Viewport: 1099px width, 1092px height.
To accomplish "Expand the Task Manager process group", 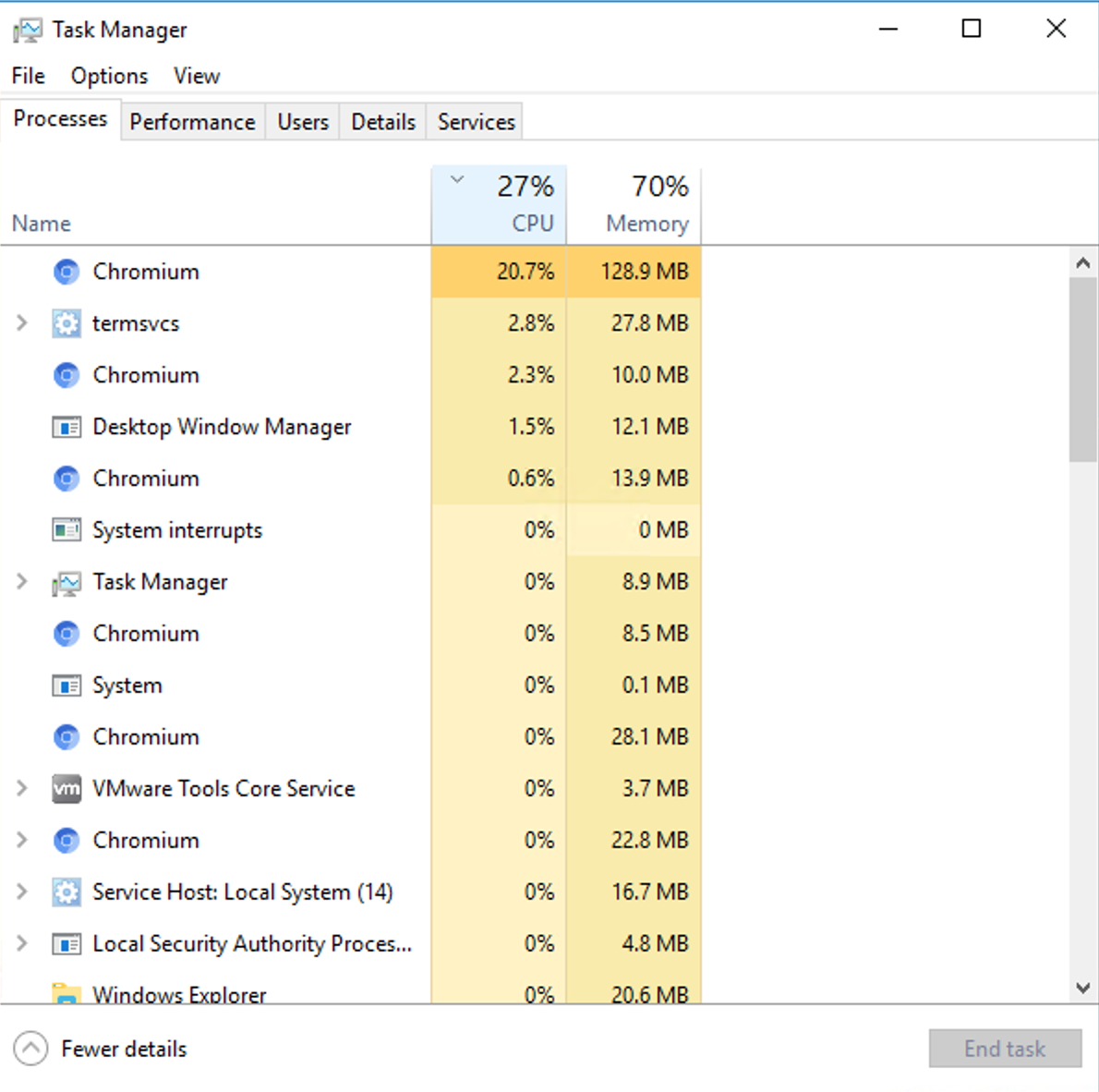I will (x=22, y=581).
